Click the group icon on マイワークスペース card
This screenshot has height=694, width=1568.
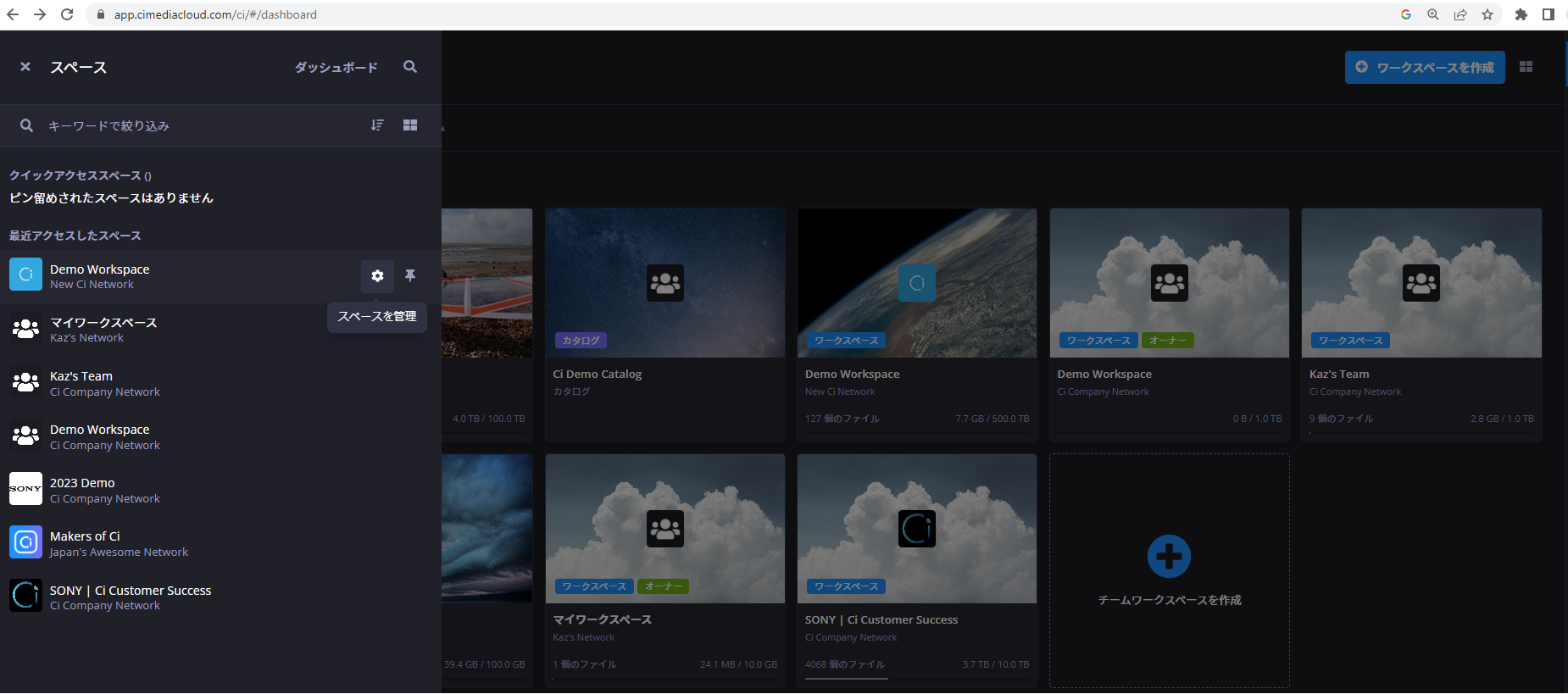coord(665,529)
